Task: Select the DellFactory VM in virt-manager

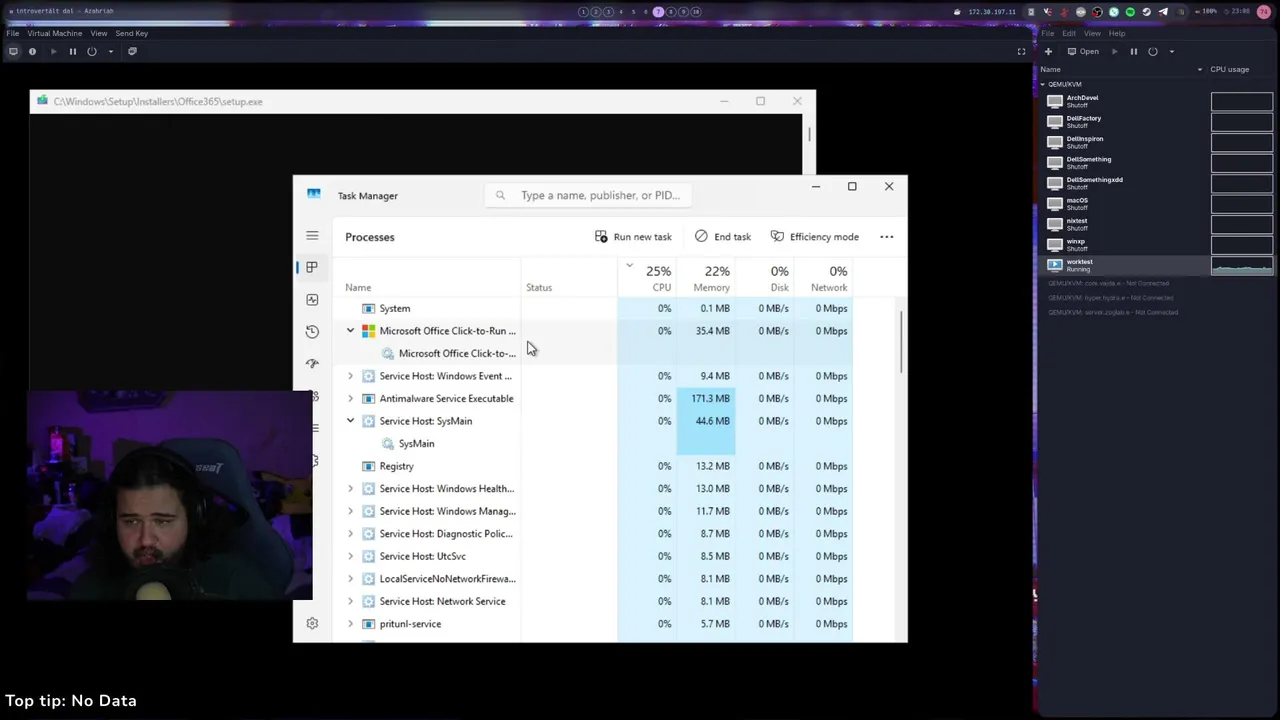Action: coord(1156,122)
